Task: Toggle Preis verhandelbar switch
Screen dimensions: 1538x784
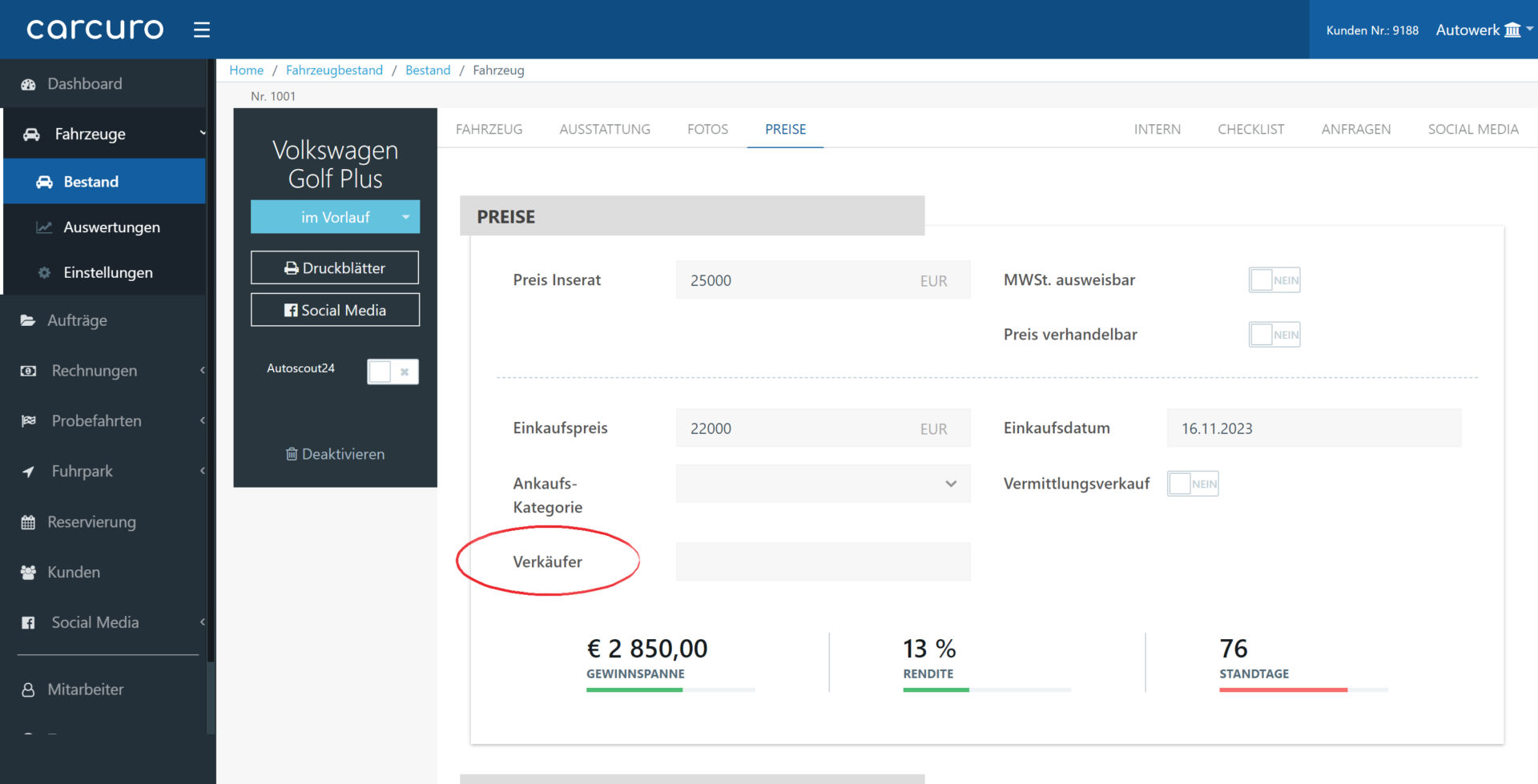Action: pos(1274,335)
